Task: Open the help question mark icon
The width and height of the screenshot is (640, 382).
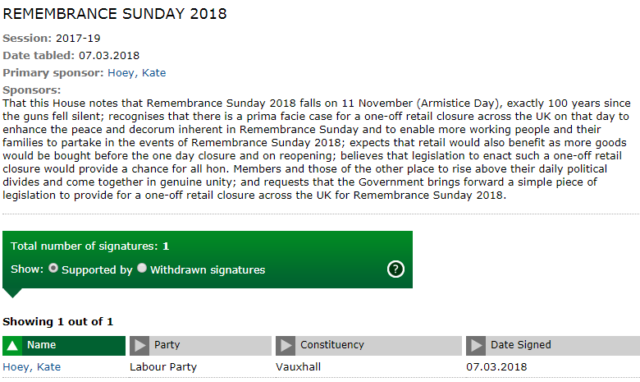Action: [x=396, y=269]
